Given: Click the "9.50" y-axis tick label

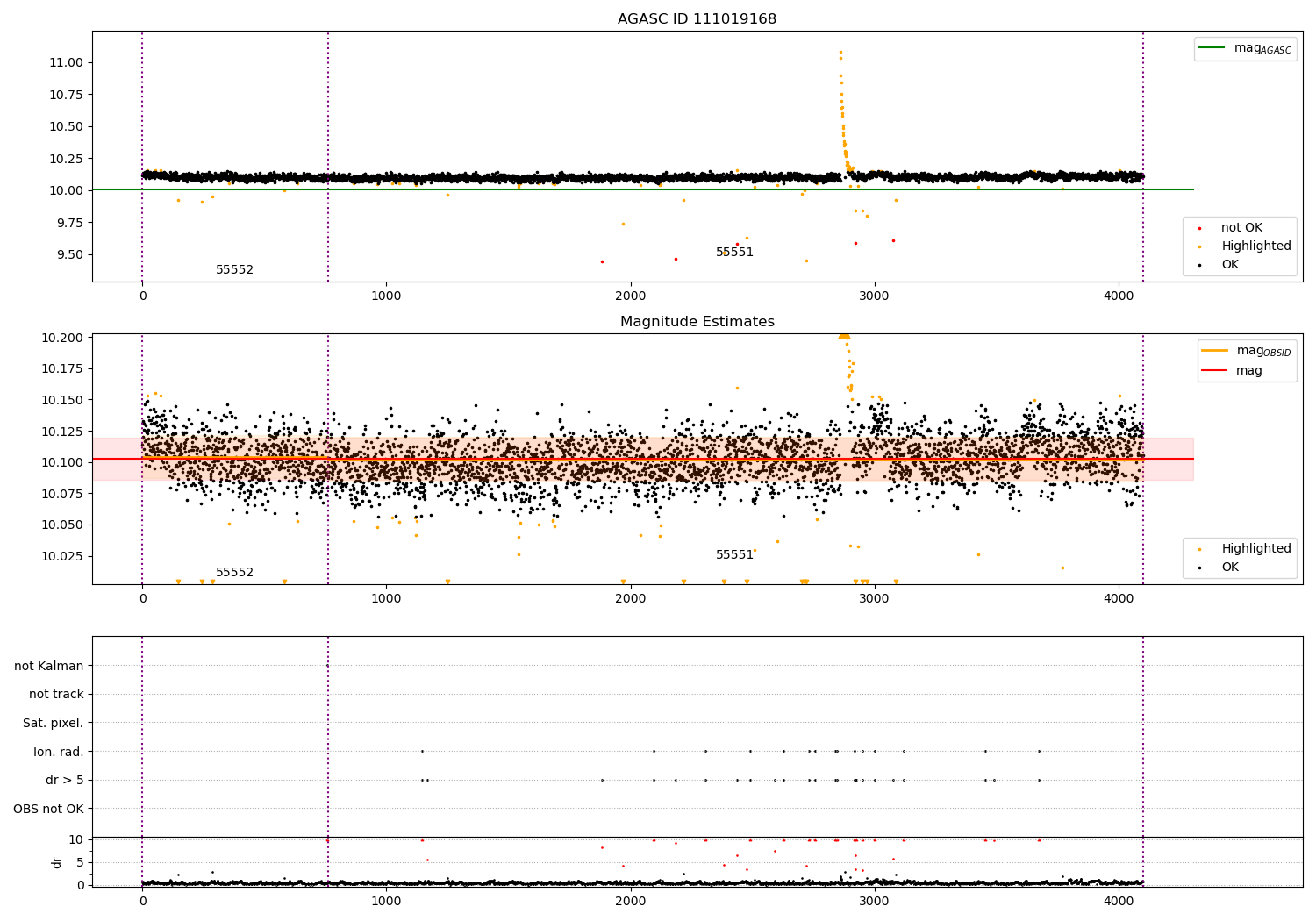Looking at the screenshot, I should 71,254.
